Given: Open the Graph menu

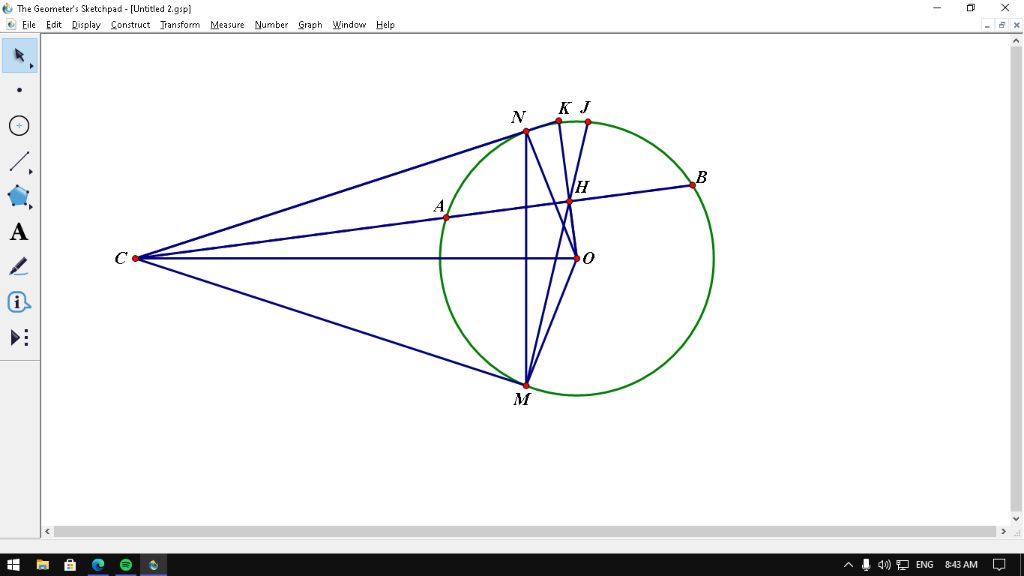Looking at the screenshot, I should click(310, 25).
